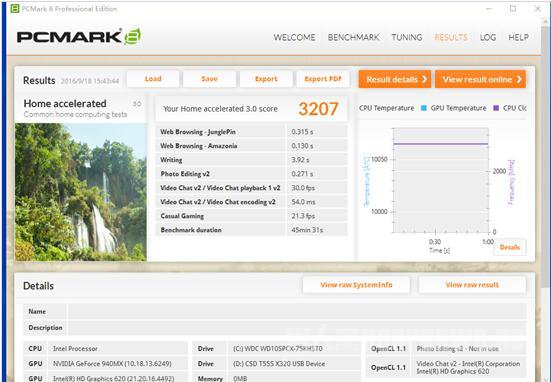
Task: Minimize the PCMark 8 window
Action: pyautogui.click(x=489, y=9)
